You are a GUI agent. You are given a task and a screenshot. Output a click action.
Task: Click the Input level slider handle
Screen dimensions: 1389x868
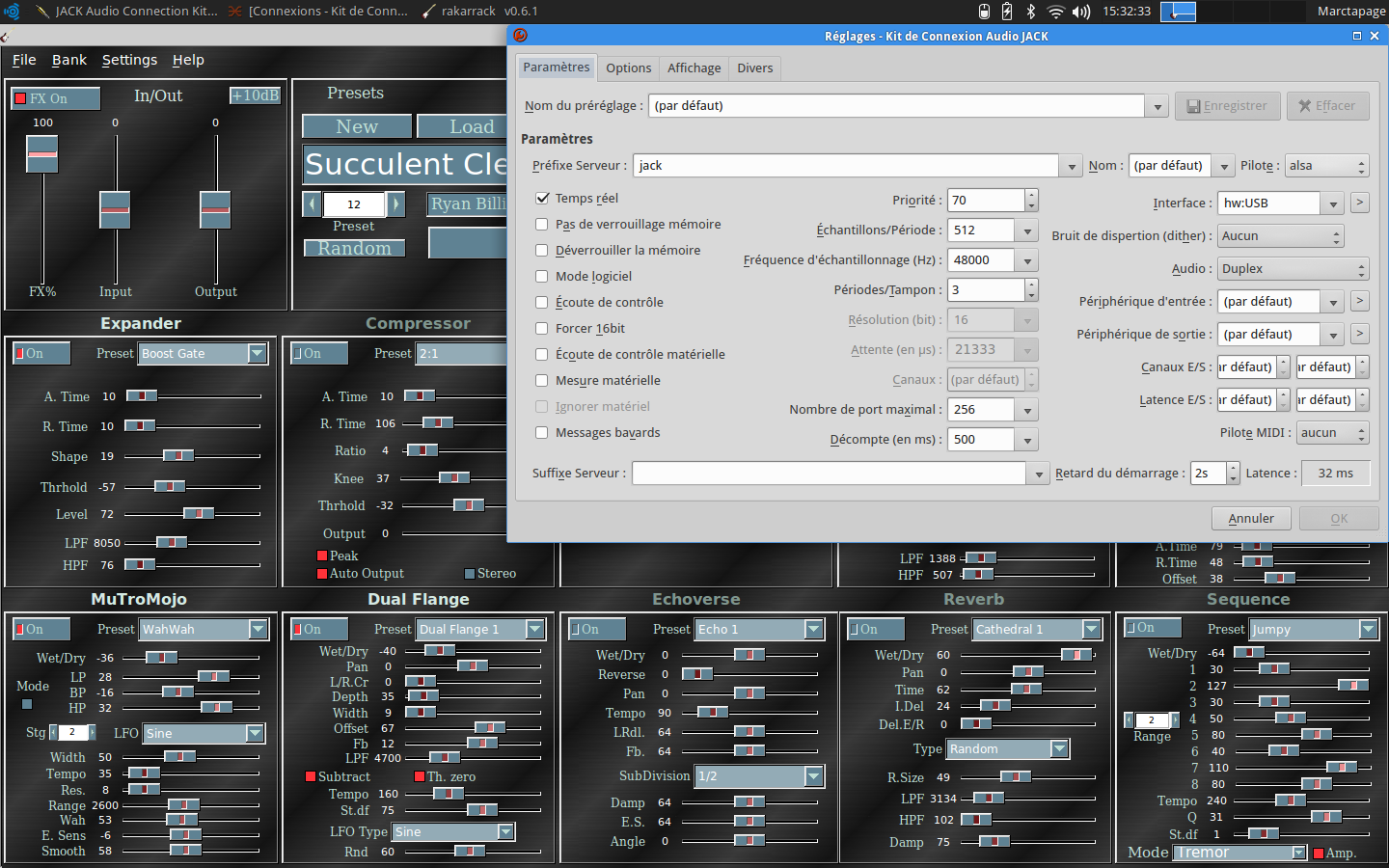(x=115, y=209)
